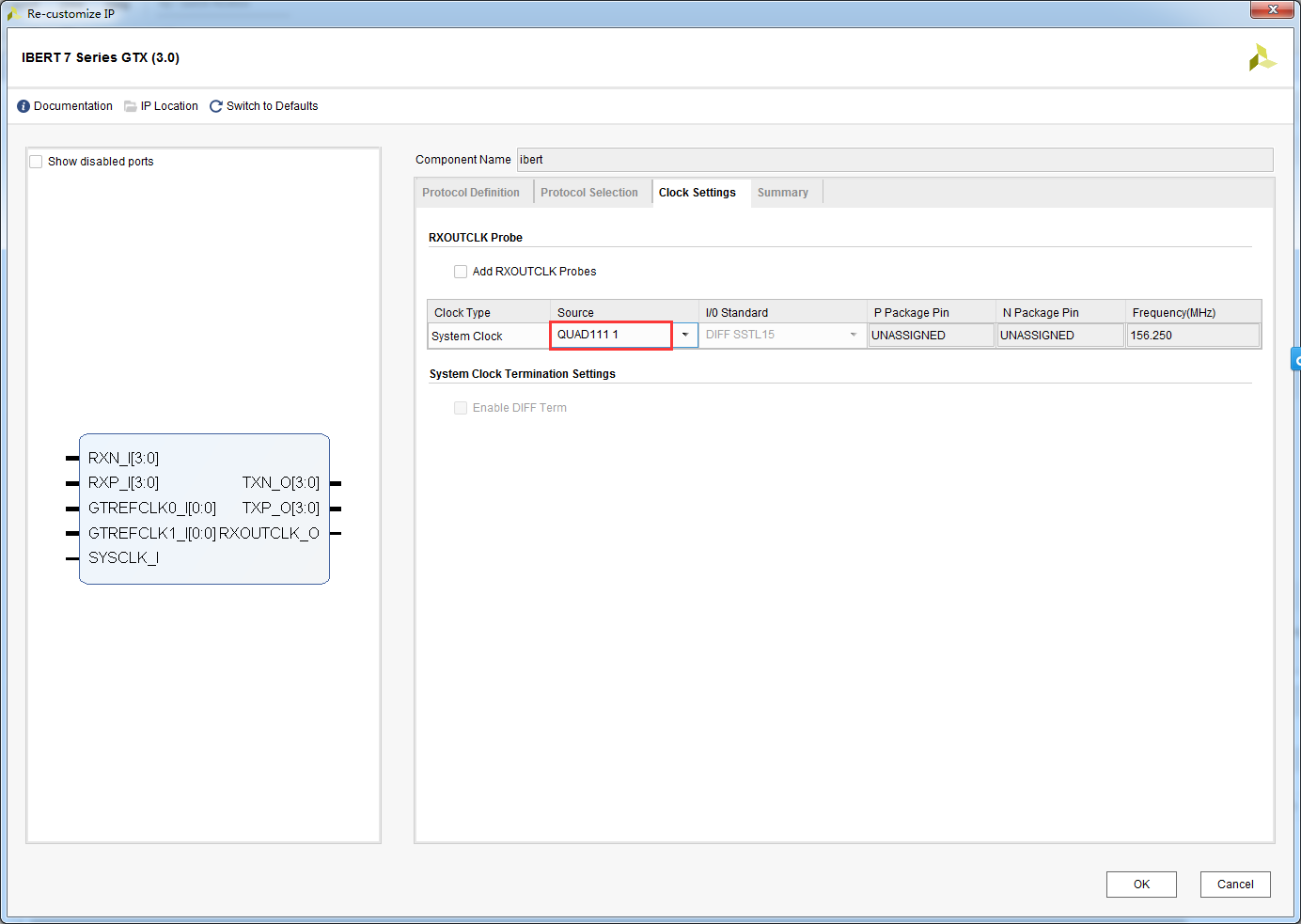Click the OK button
Image resolution: width=1301 pixels, height=924 pixels.
click(1141, 885)
